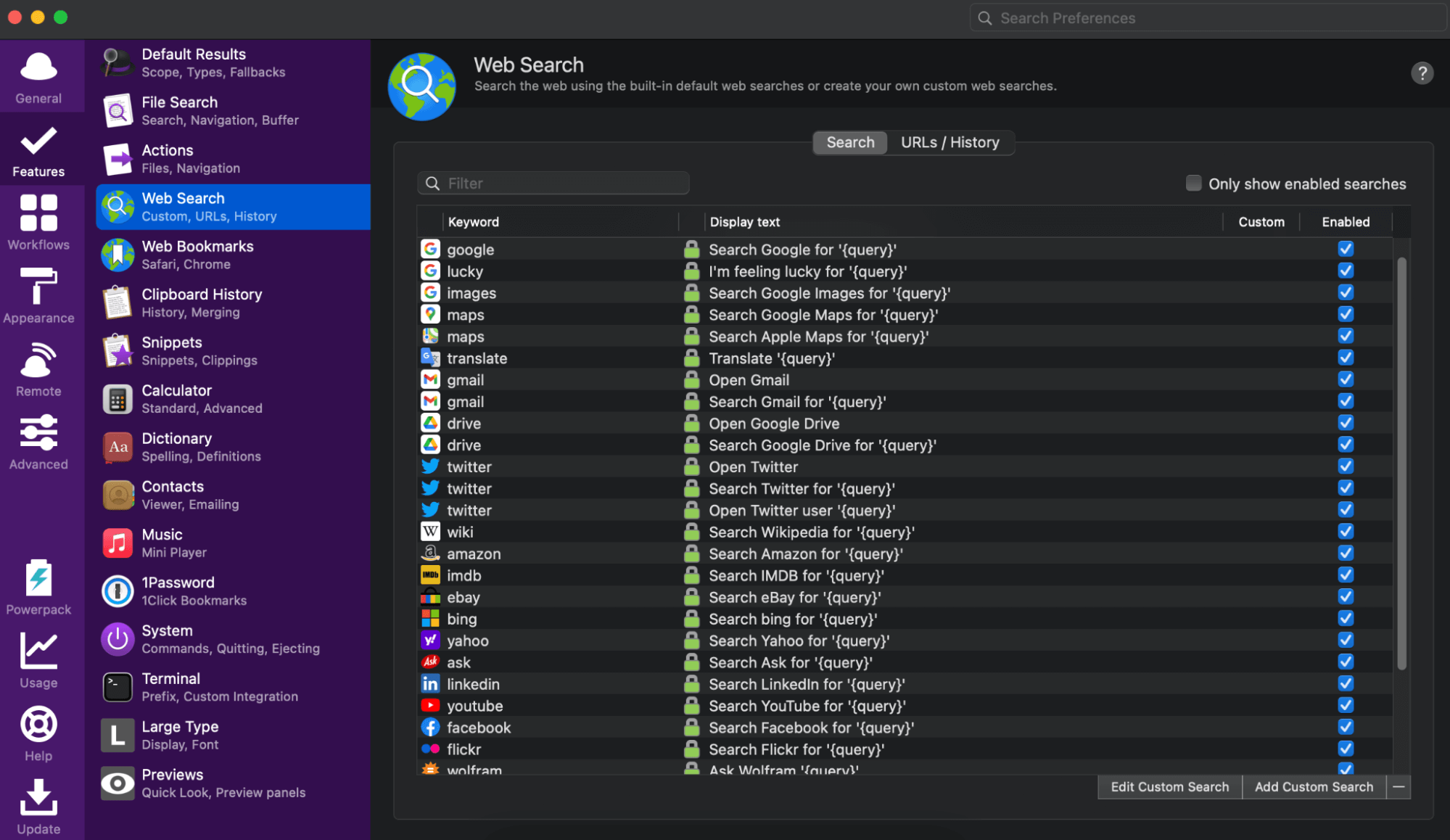
Task: Select Music Mini Player feature
Action: click(233, 543)
